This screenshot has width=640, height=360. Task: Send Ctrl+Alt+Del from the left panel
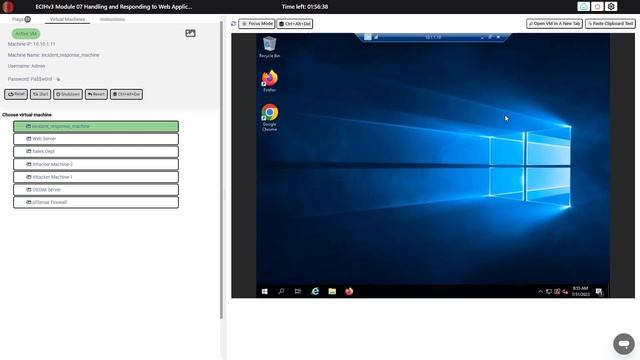point(126,94)
